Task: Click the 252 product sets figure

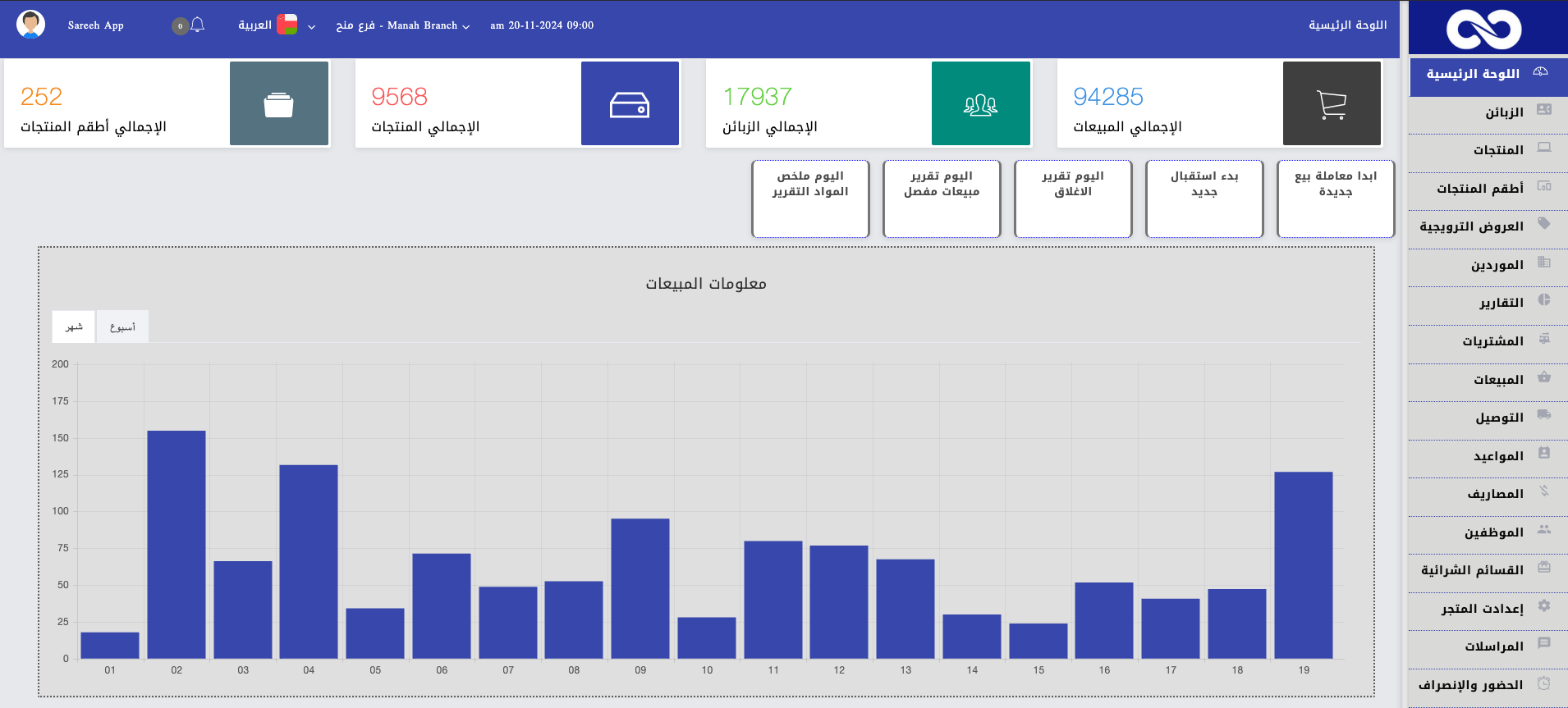Action: (x=41, y=97)
